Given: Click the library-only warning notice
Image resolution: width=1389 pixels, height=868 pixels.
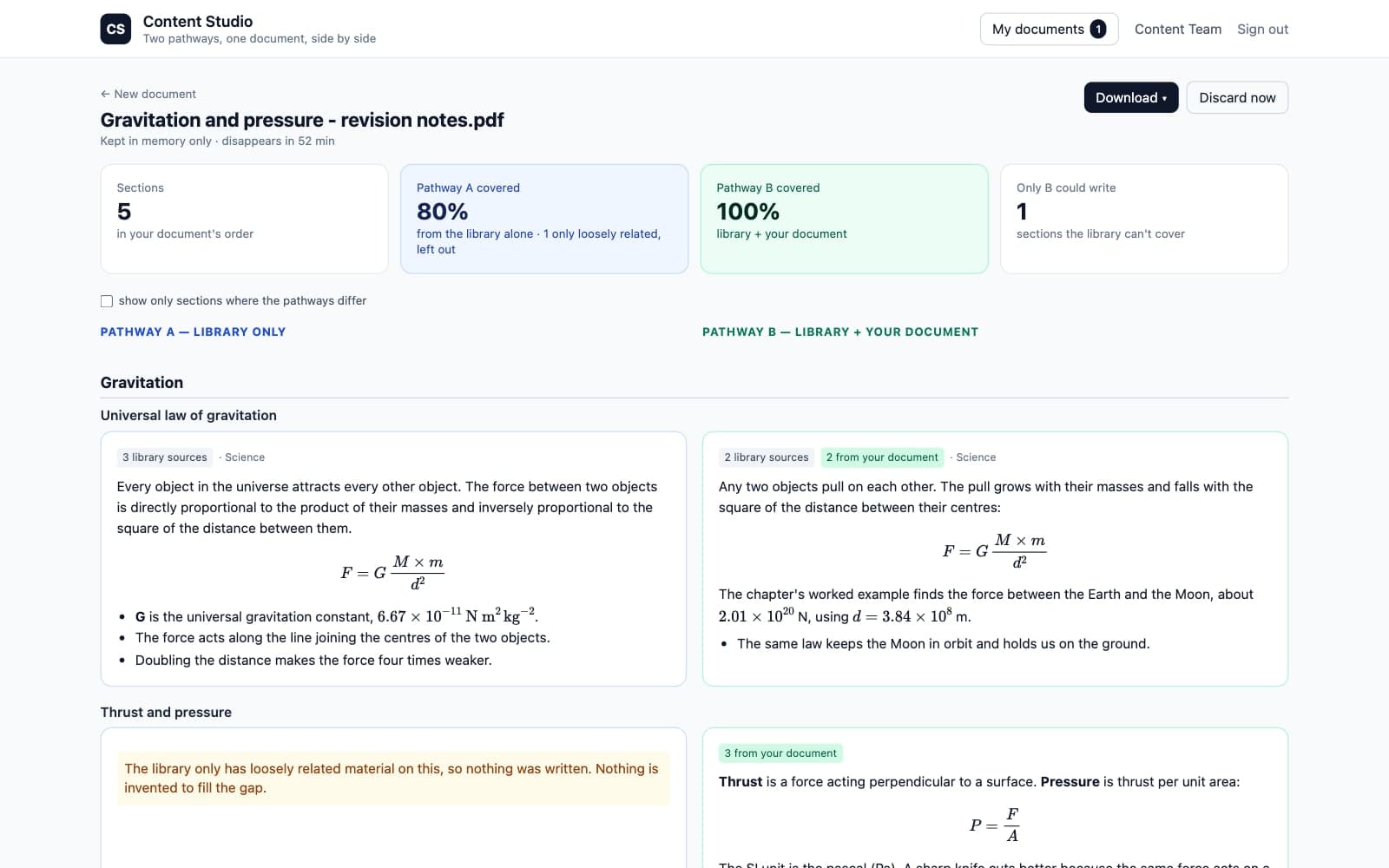Looking at the screenshot, I should pyautogui.click(x=393, y=778).
